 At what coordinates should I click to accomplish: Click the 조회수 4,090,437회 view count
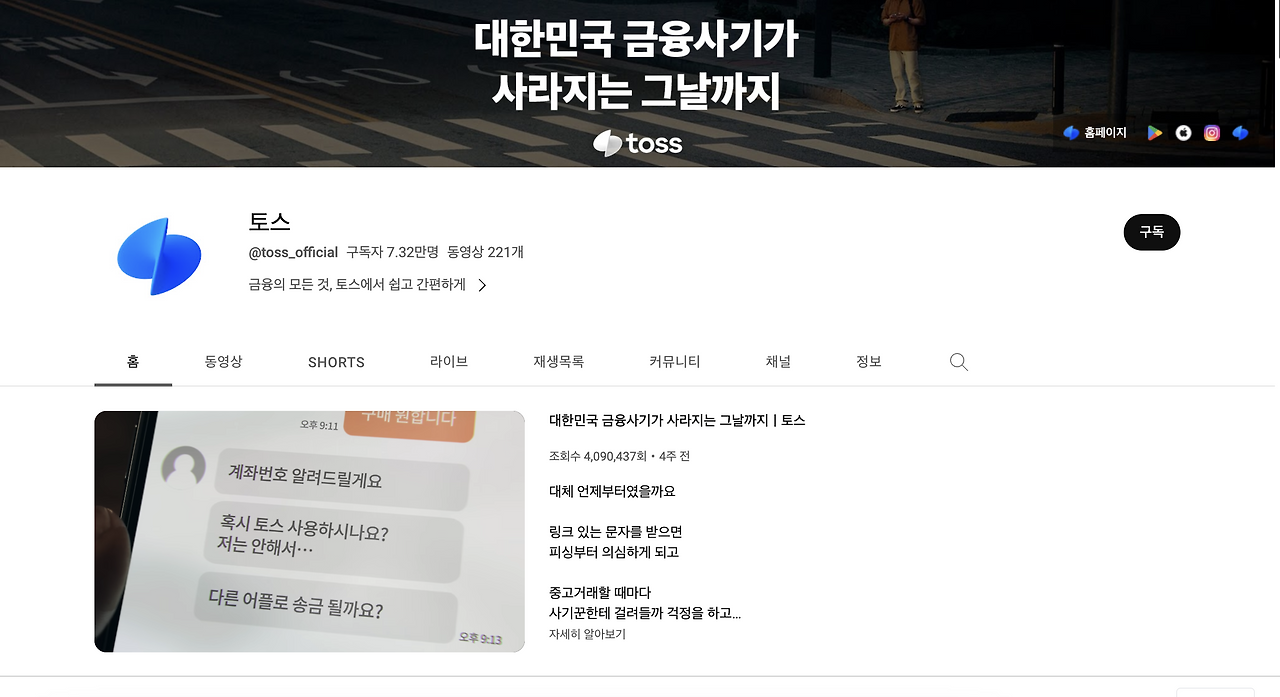point(596,456)
